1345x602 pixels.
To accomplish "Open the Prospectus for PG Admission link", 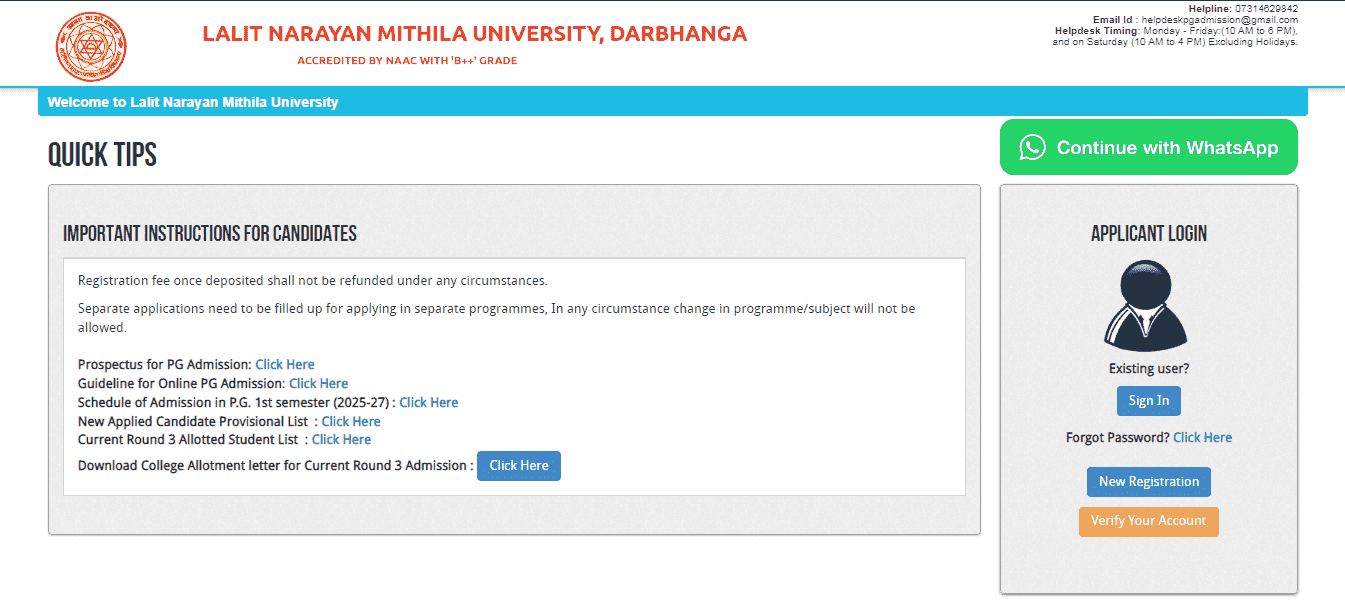I will 285,365.
